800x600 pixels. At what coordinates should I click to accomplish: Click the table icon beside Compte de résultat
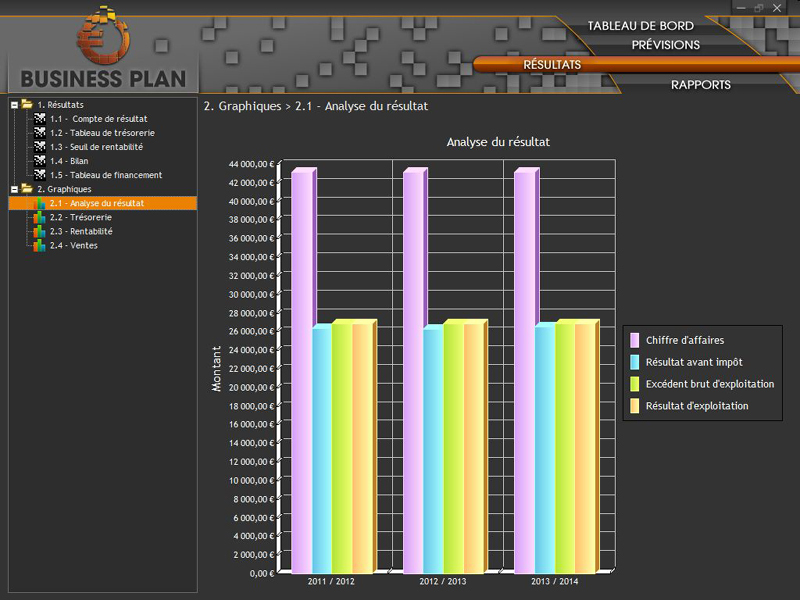tap(40, 118)
